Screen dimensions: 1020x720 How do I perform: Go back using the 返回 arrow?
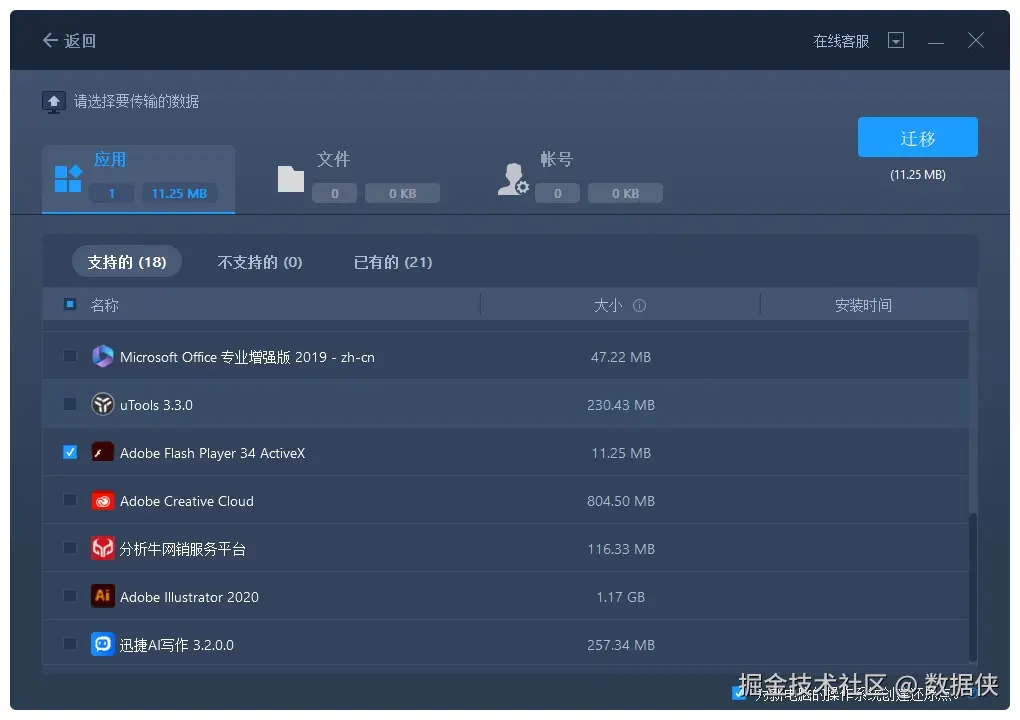[69, 41]
